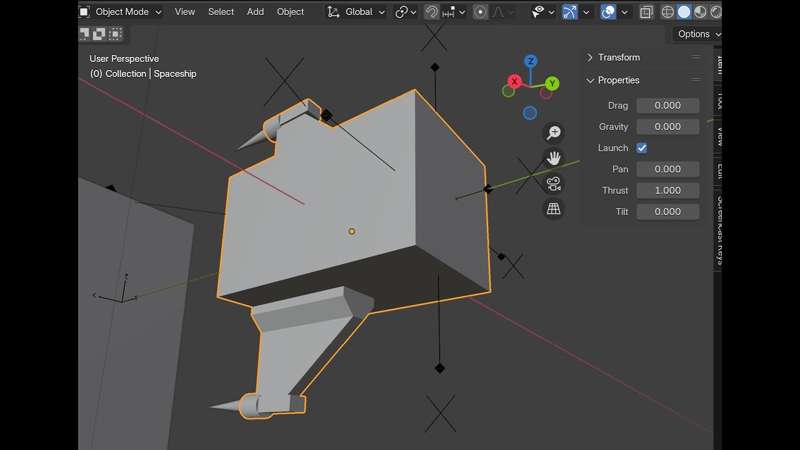Click the Drag value field

[x=667, y=105]
